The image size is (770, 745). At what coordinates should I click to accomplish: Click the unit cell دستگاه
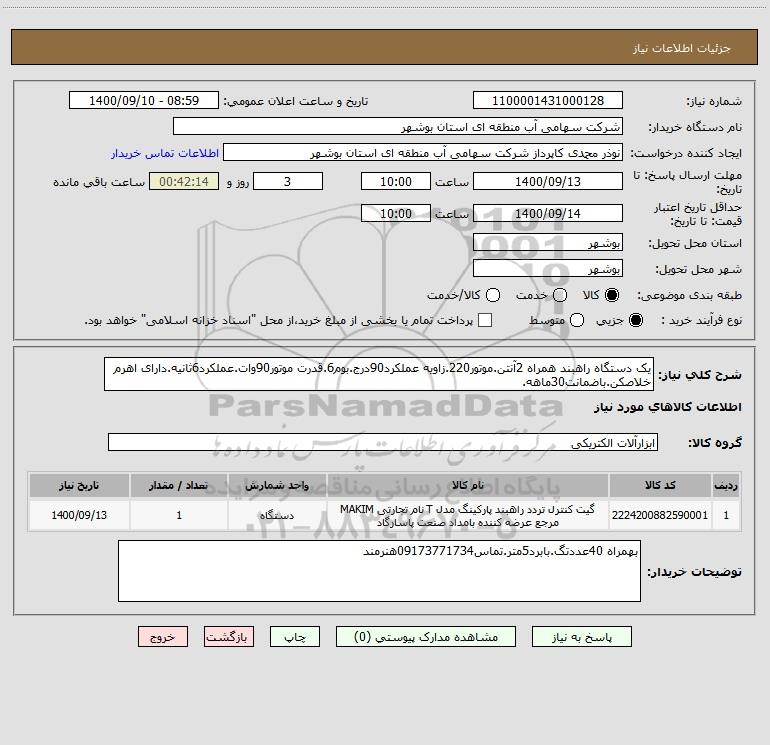[x=277, y=515]
